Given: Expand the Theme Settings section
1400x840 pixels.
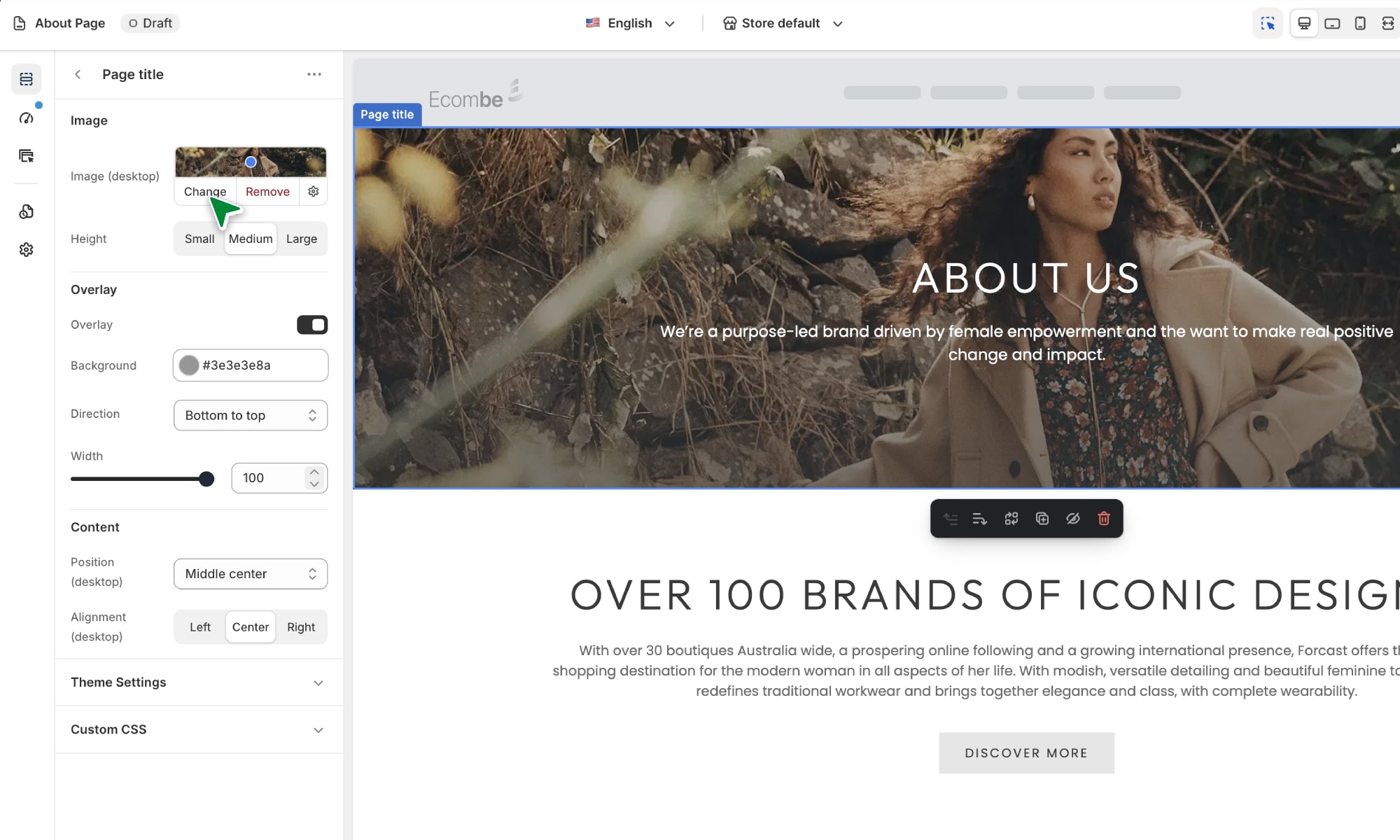Looking at the screenshot, I should coord(199,682).
